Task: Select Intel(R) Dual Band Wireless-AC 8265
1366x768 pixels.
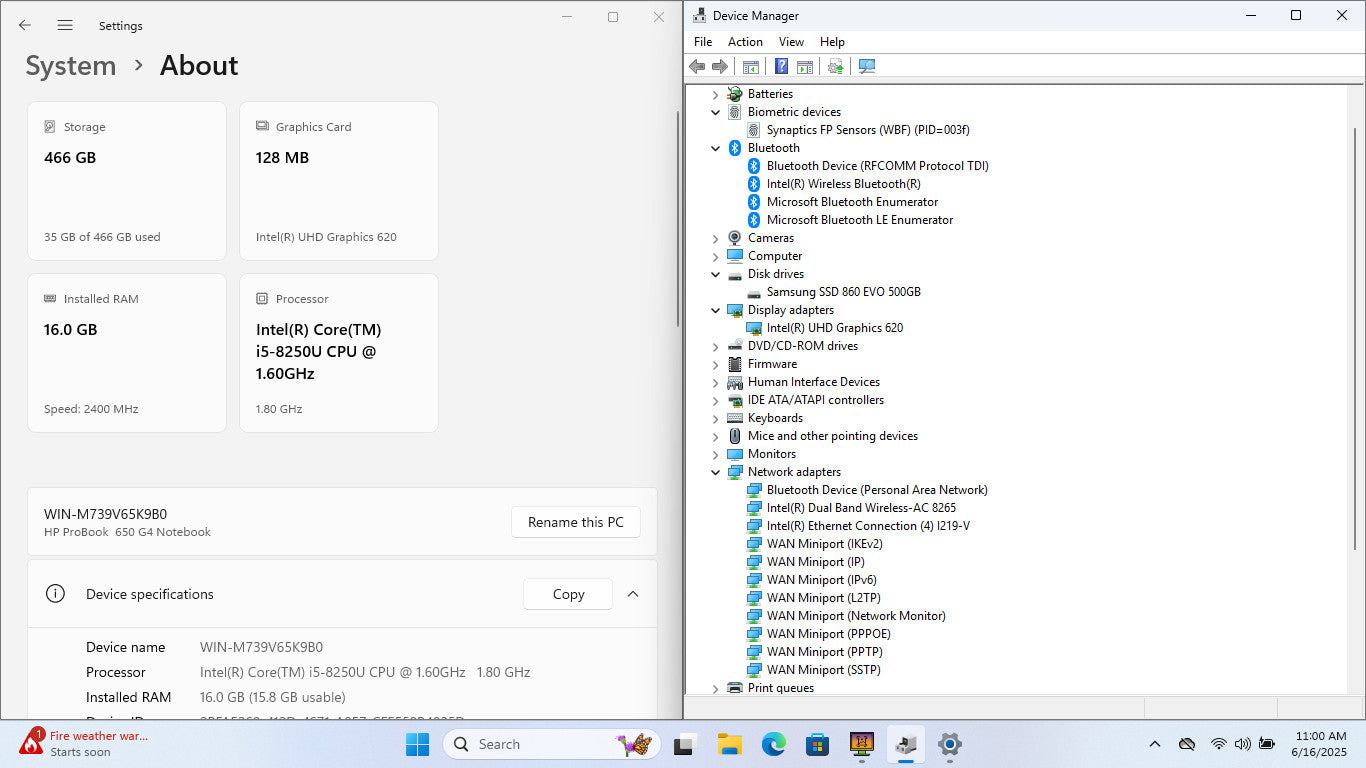Action: pyautogui.click(x=861, y=508)
